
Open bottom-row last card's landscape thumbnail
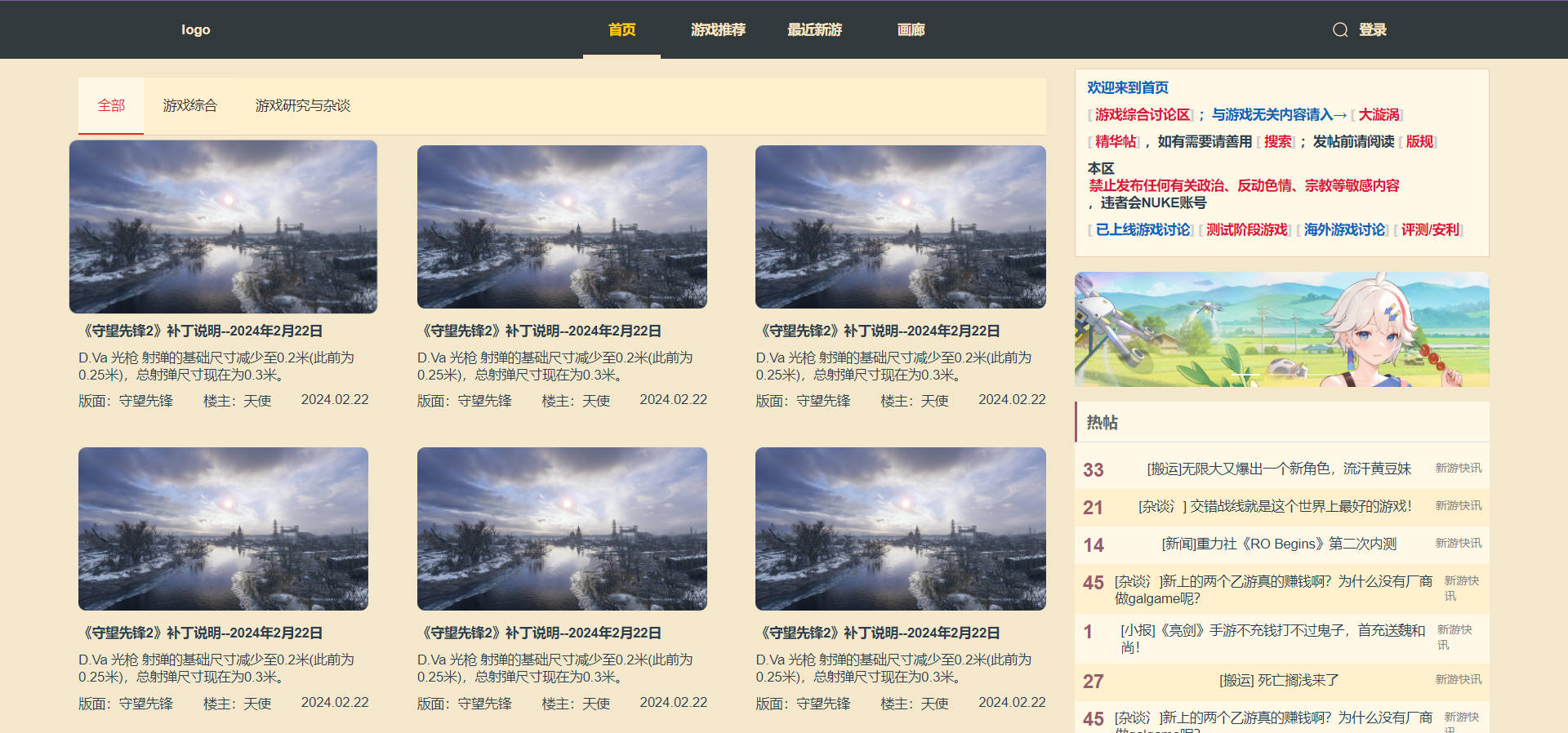pyautogui.click(x=901, y=529)
